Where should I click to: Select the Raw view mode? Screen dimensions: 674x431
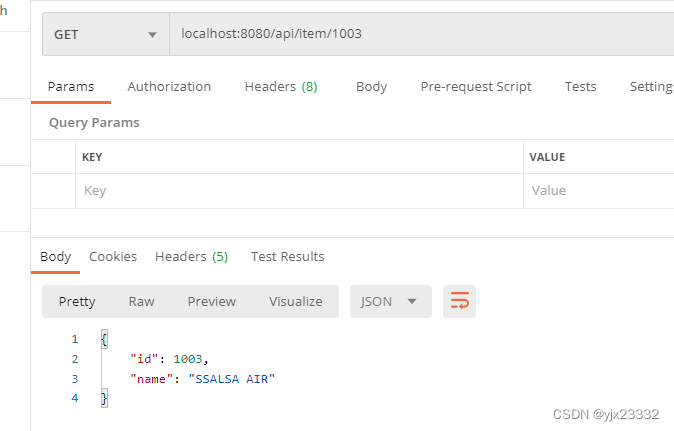[141, 302]
